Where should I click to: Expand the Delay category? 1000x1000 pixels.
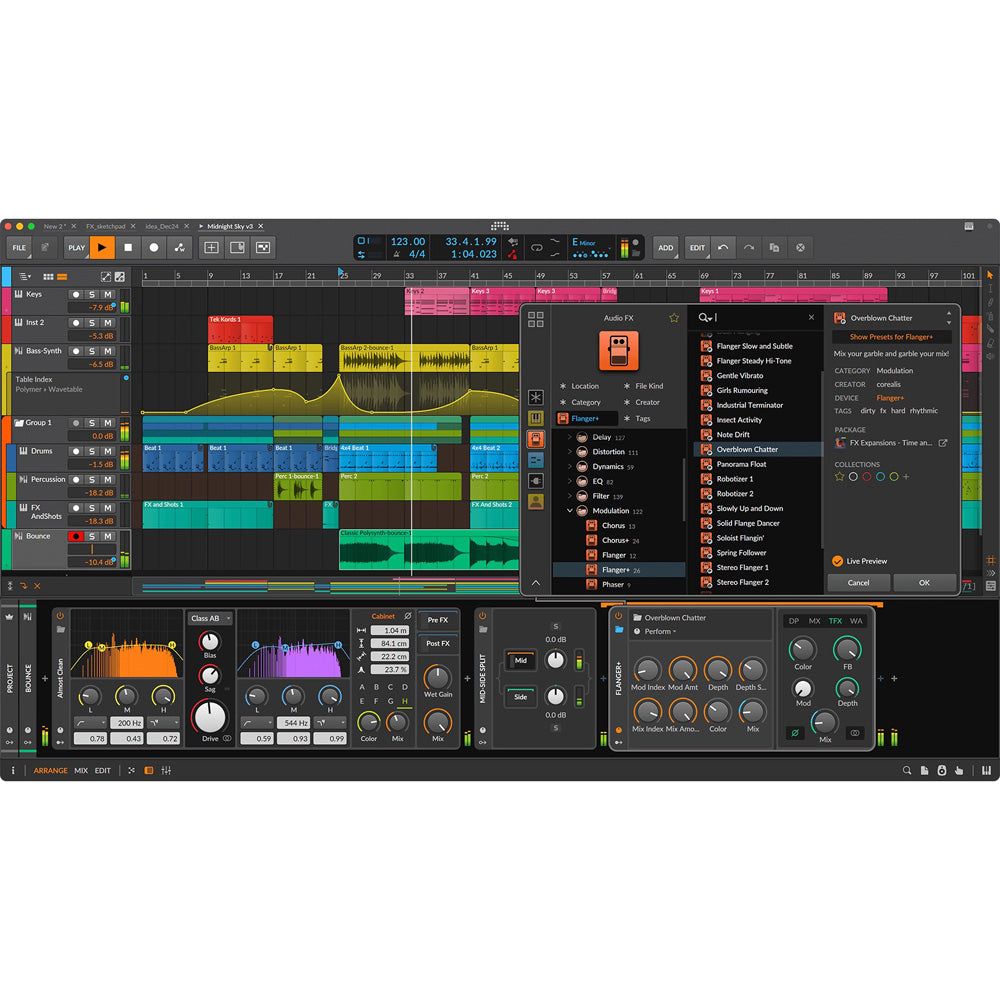570,437
